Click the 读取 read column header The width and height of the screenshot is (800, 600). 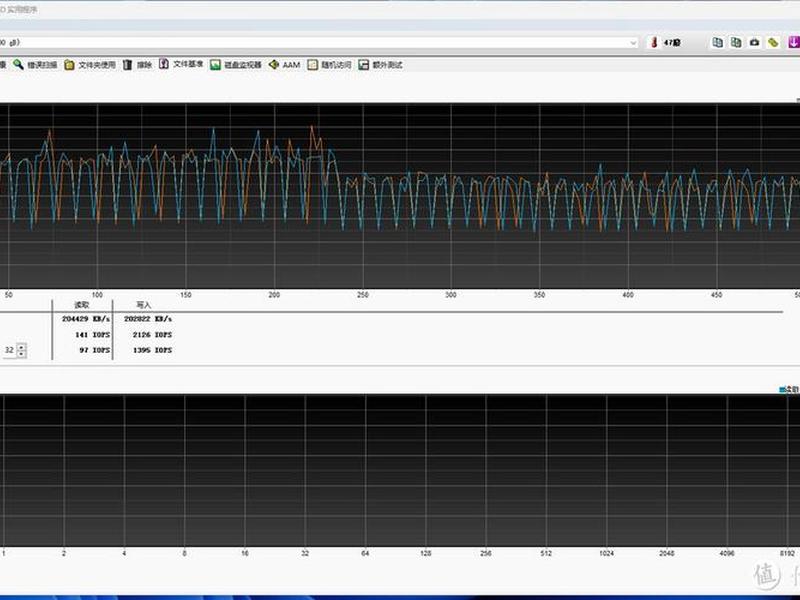[x=82, y=305]
